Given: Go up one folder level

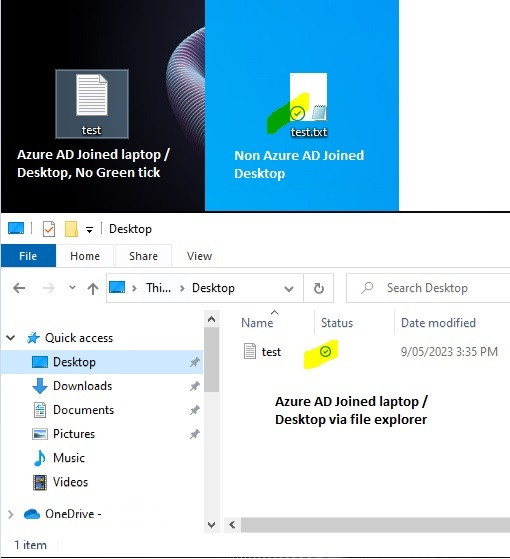Looking at the screenshot, I should point(93,288).
